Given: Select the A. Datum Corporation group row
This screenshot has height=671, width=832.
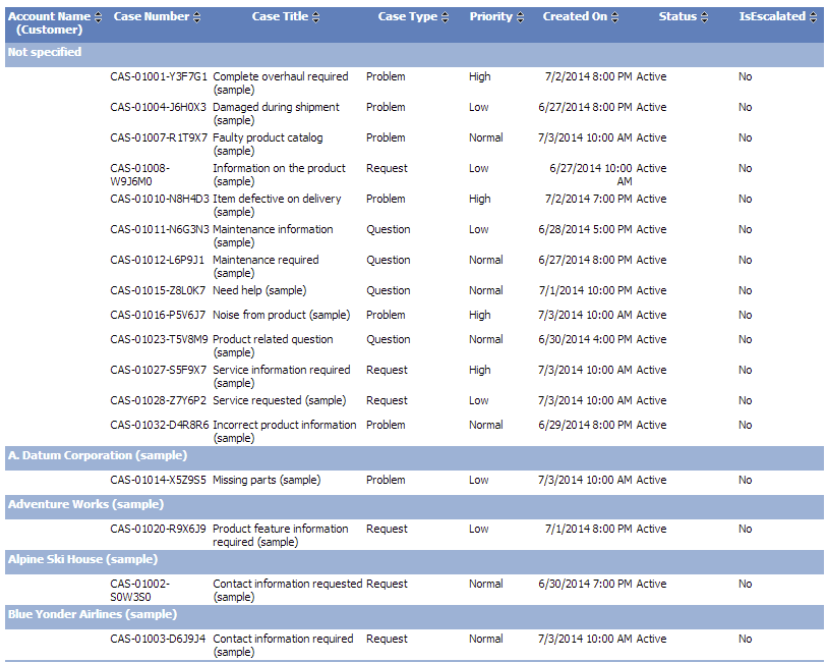Looking at the screenshot, I should 414,457.
